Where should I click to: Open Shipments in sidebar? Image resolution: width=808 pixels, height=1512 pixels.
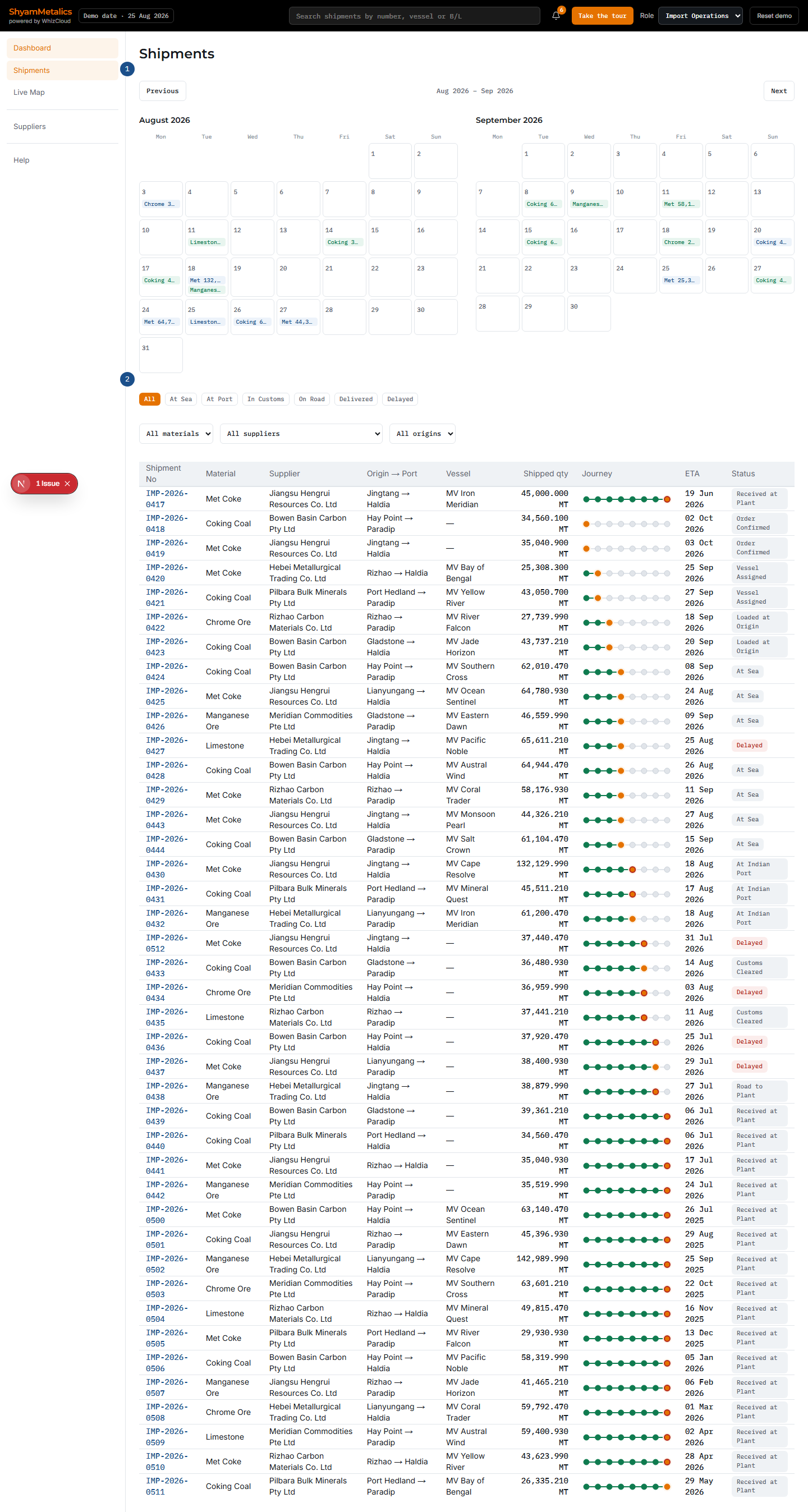pos(62,71)
